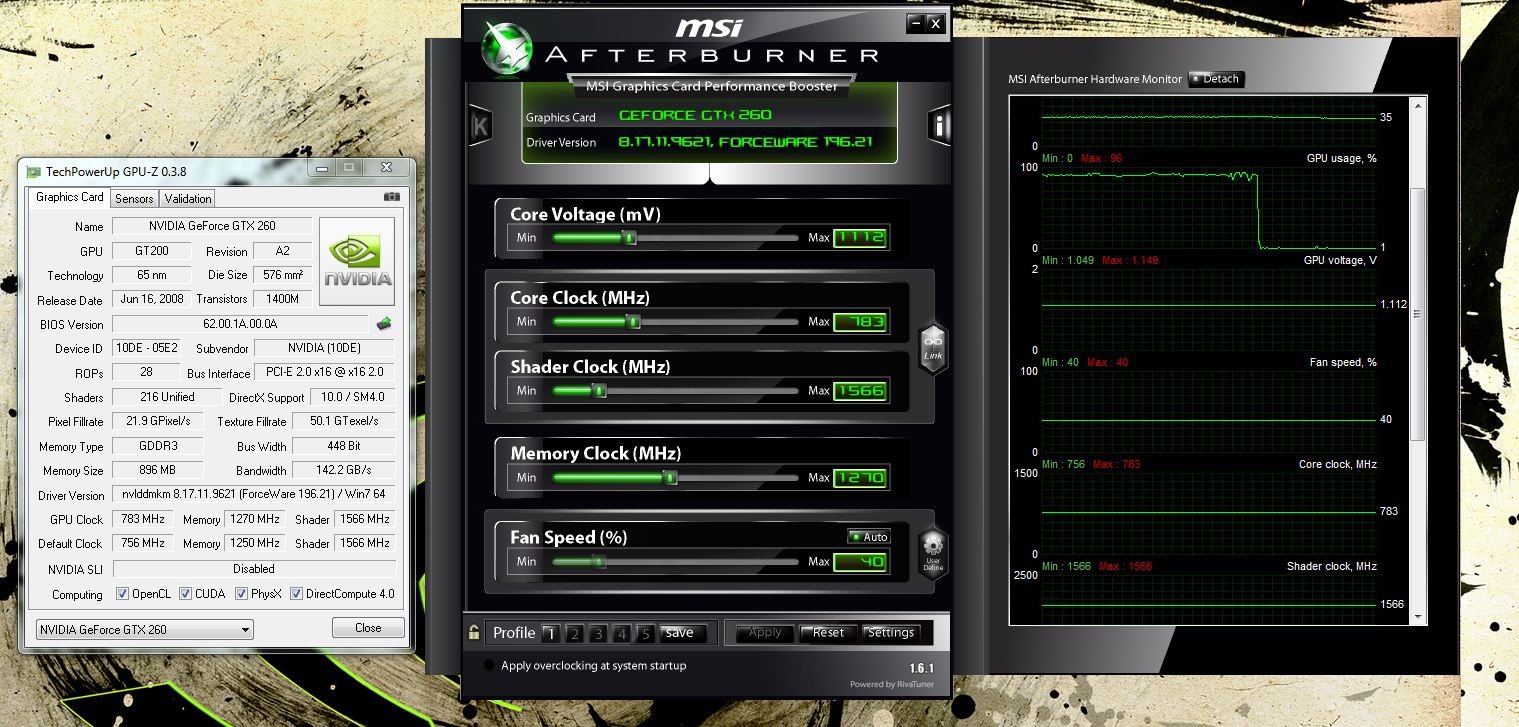This screenshot has width=1519, height=727.
Task: Toggle the Link clocks icon button
Action: pos(932,349)
